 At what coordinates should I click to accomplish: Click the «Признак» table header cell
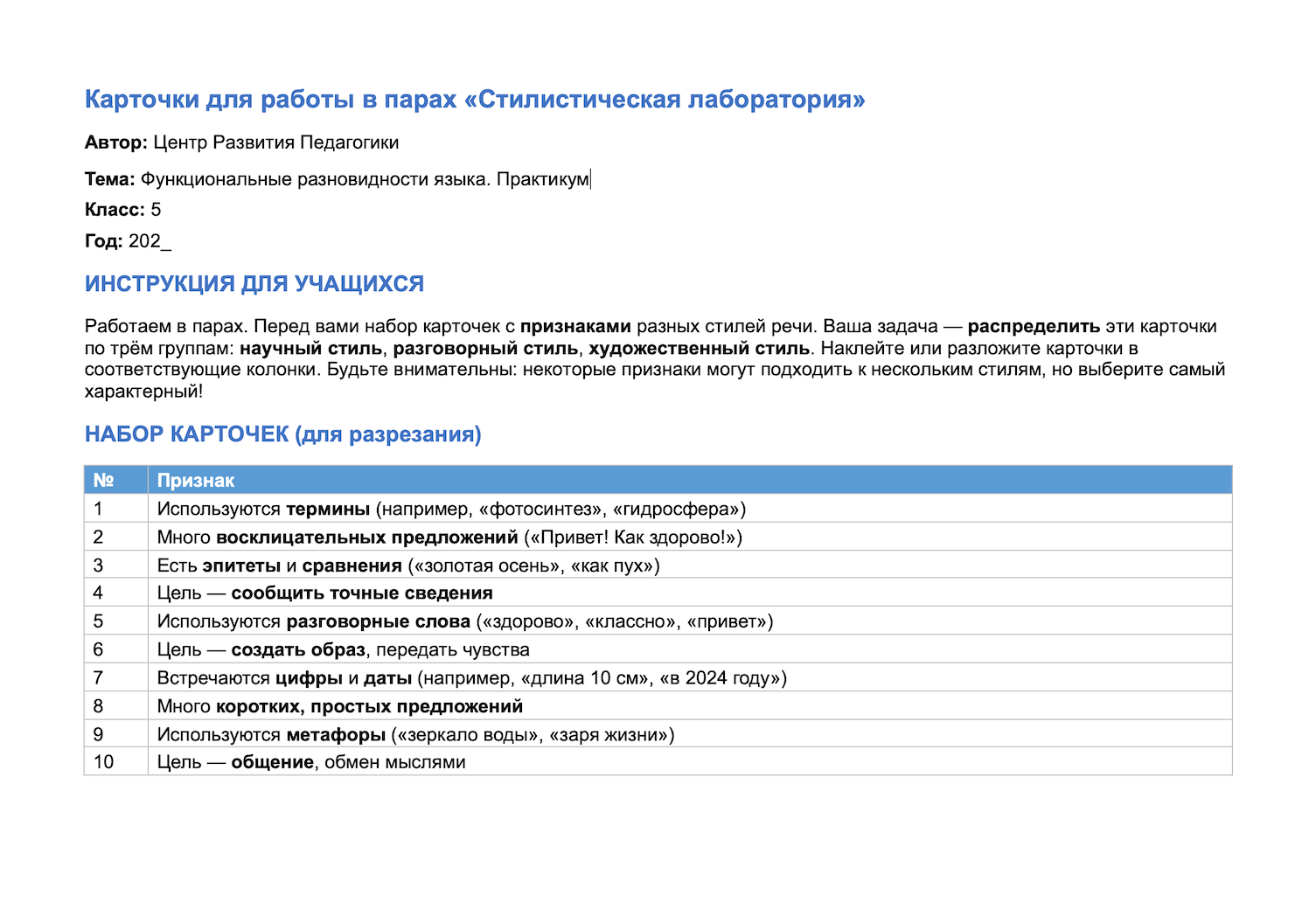[x=690, y=480]
